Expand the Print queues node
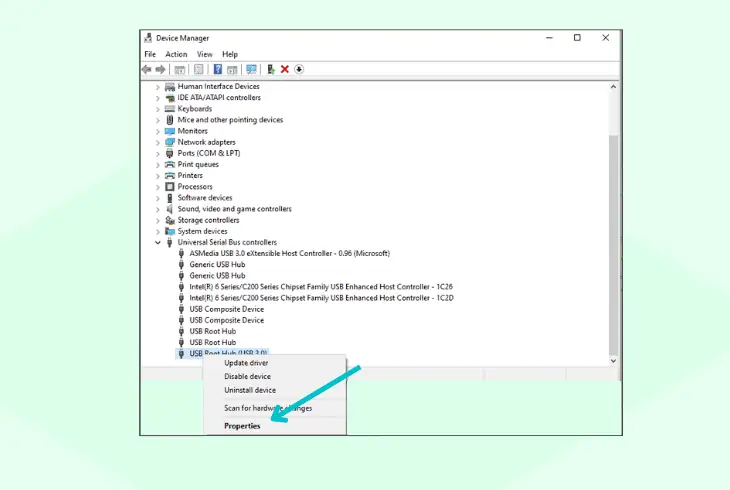The width and height of the screenshot is (730, 490). click(157, 165)
